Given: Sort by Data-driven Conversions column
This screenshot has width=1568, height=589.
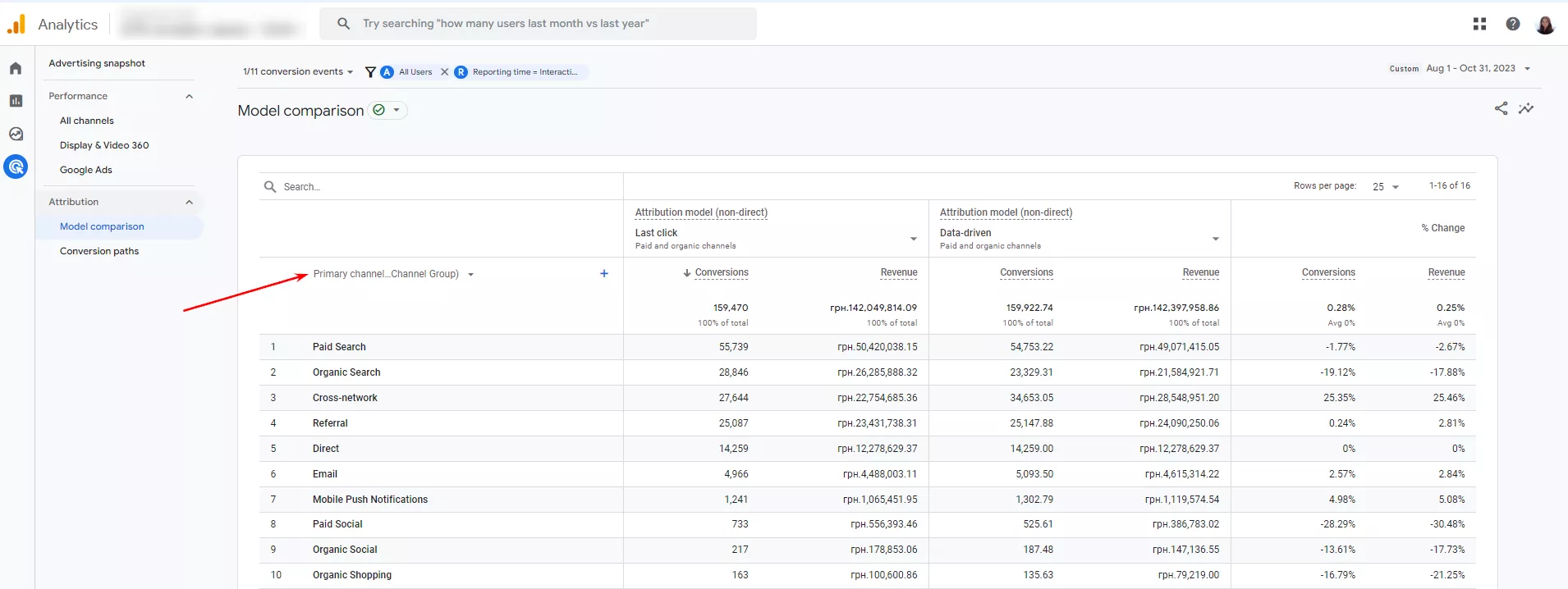Looking at the screenshot, I should pyautogui.click(x=1026, y=272).
